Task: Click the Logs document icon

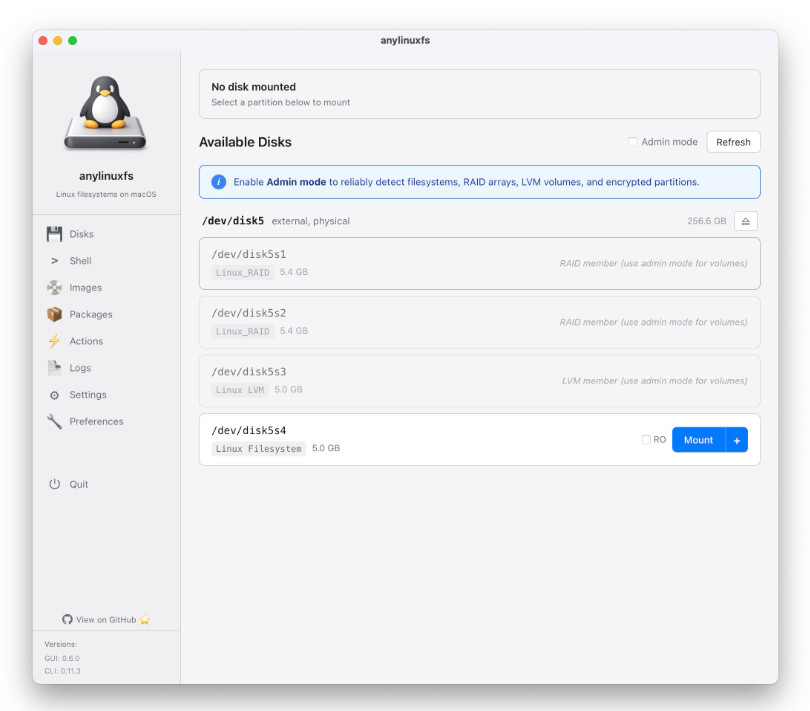Action: click(54, 368)
